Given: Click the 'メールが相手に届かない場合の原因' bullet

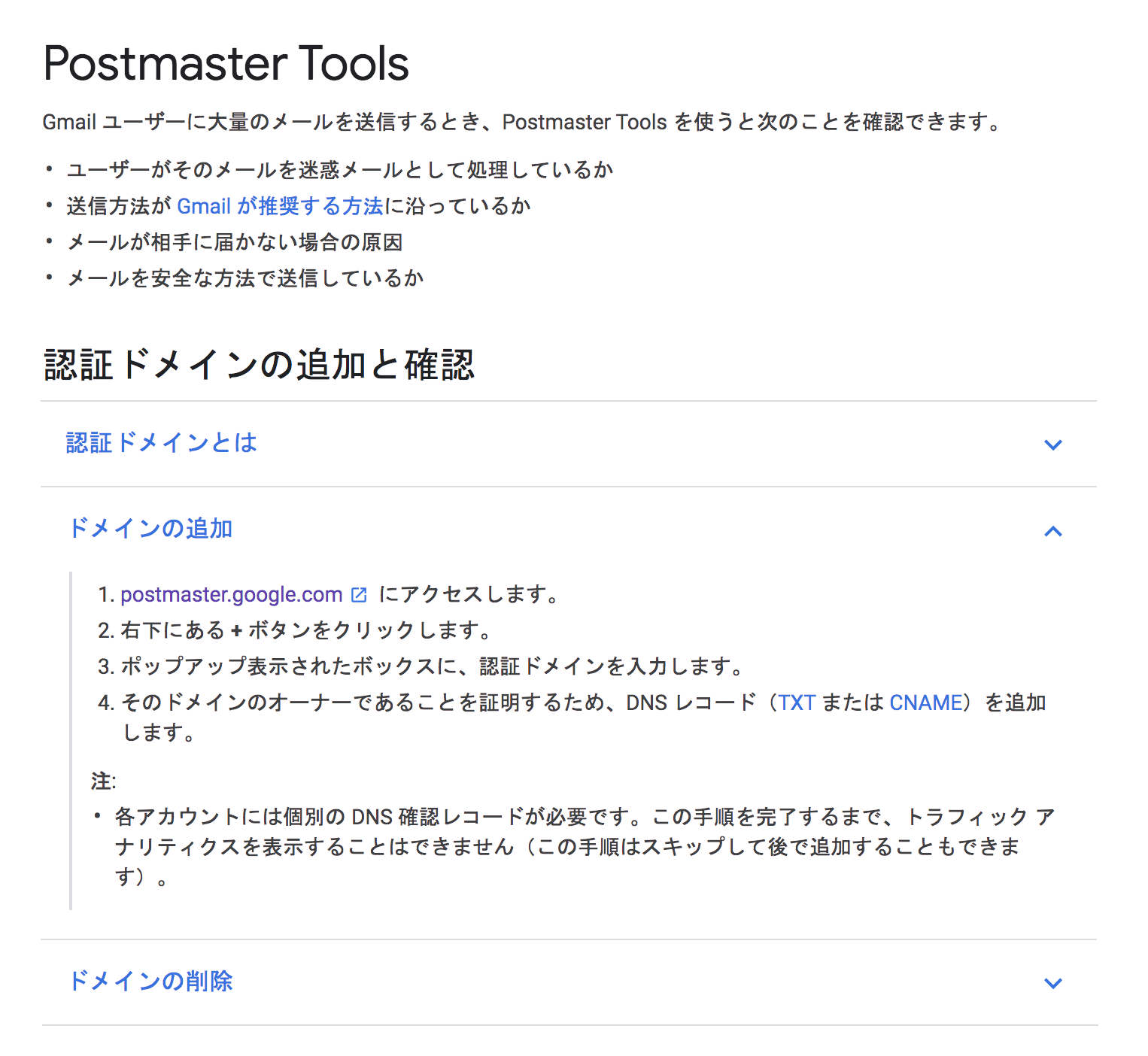Looking at the screenshot, I should pos(235,242).
